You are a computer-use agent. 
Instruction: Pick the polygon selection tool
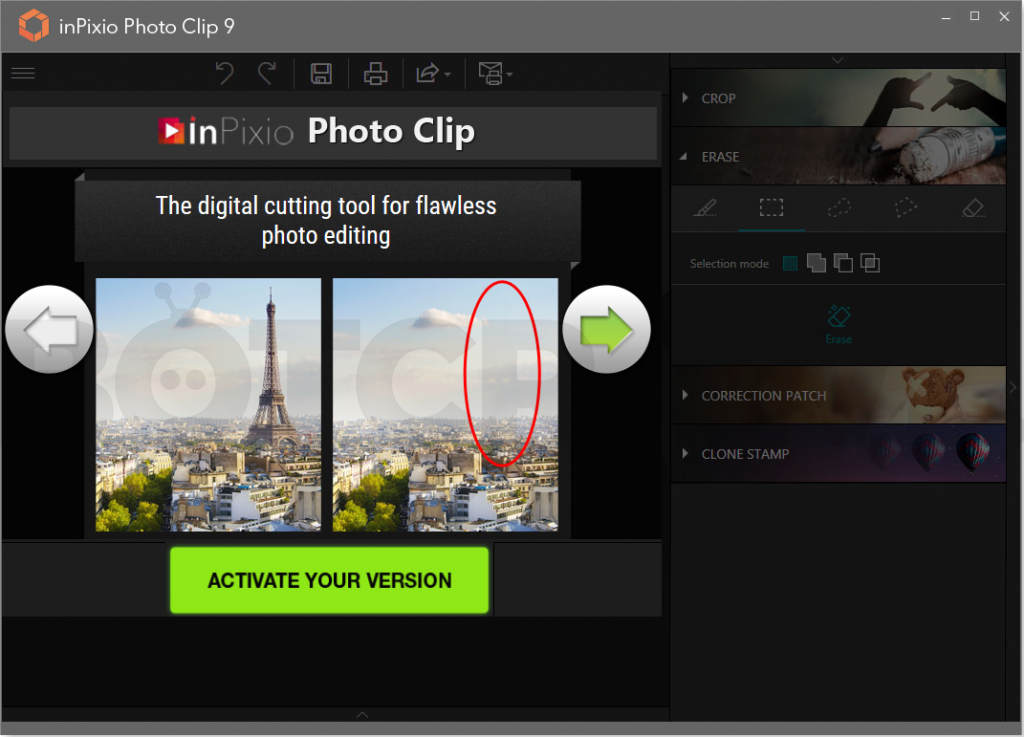point(906,208)
